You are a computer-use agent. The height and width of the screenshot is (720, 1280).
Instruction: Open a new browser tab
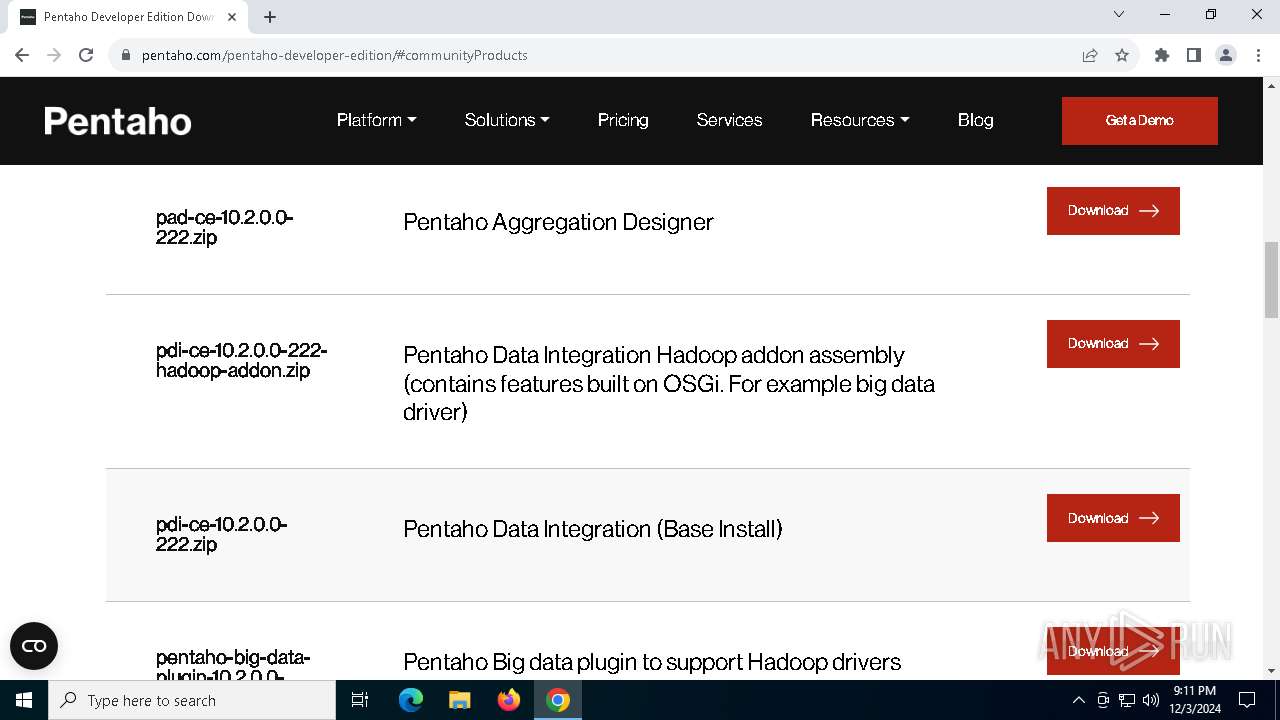coord(270,17)
